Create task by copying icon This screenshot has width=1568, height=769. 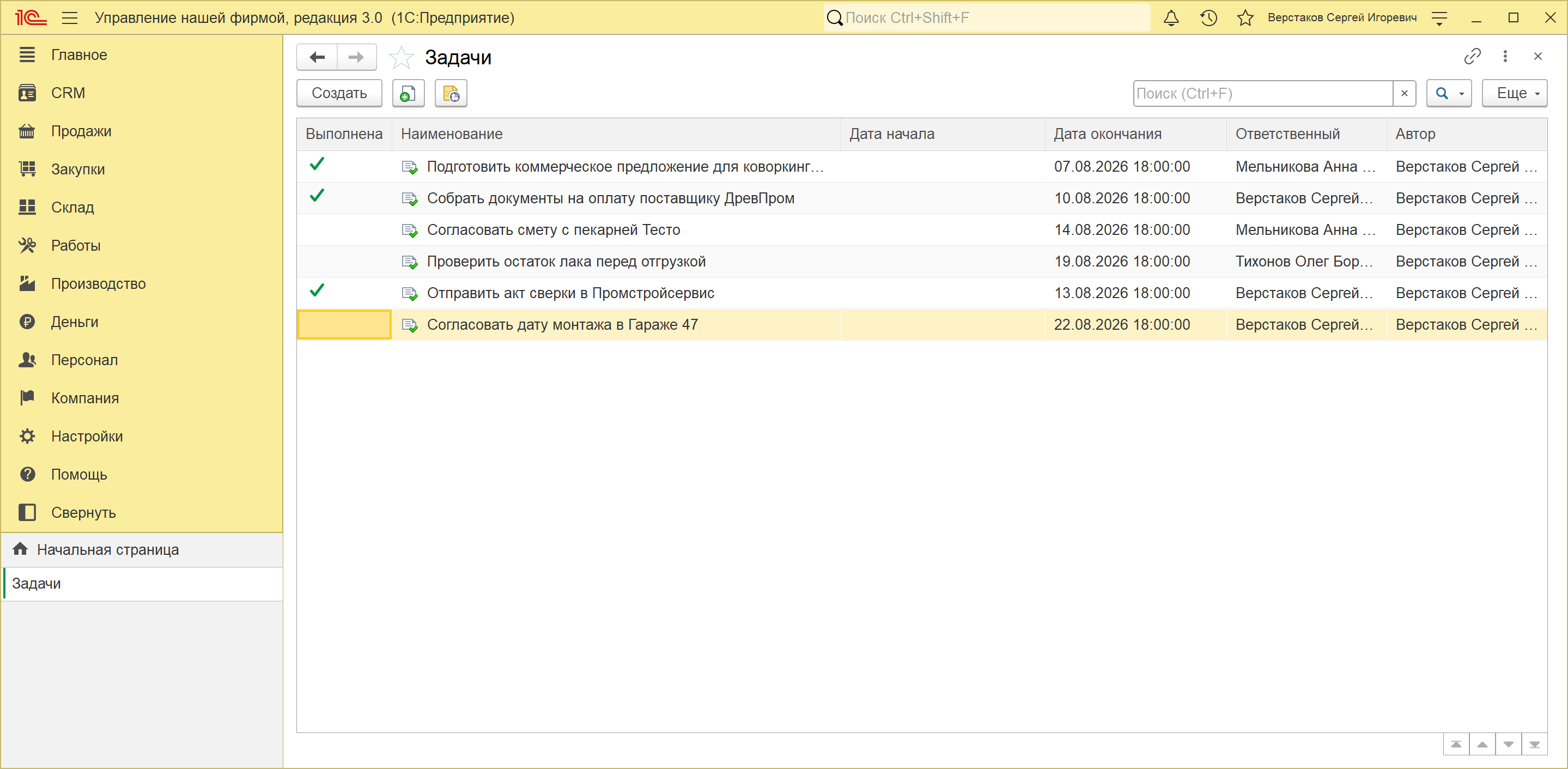pyautogui.click(x=408, y=93)
